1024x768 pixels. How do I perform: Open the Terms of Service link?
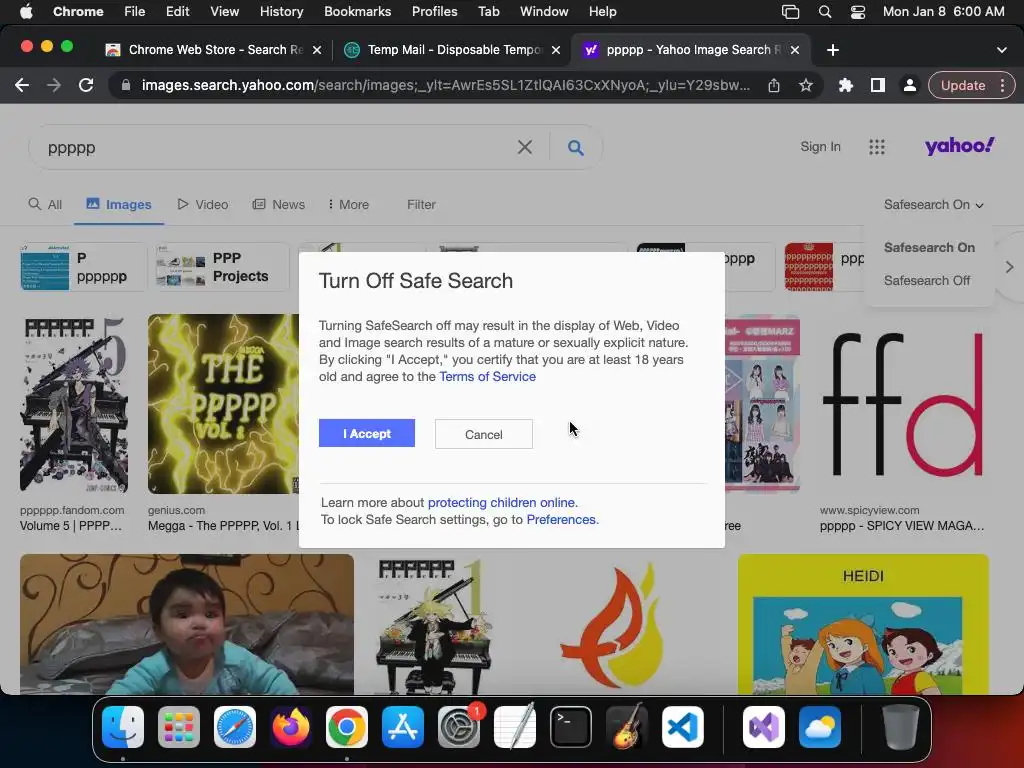(487, 376)
